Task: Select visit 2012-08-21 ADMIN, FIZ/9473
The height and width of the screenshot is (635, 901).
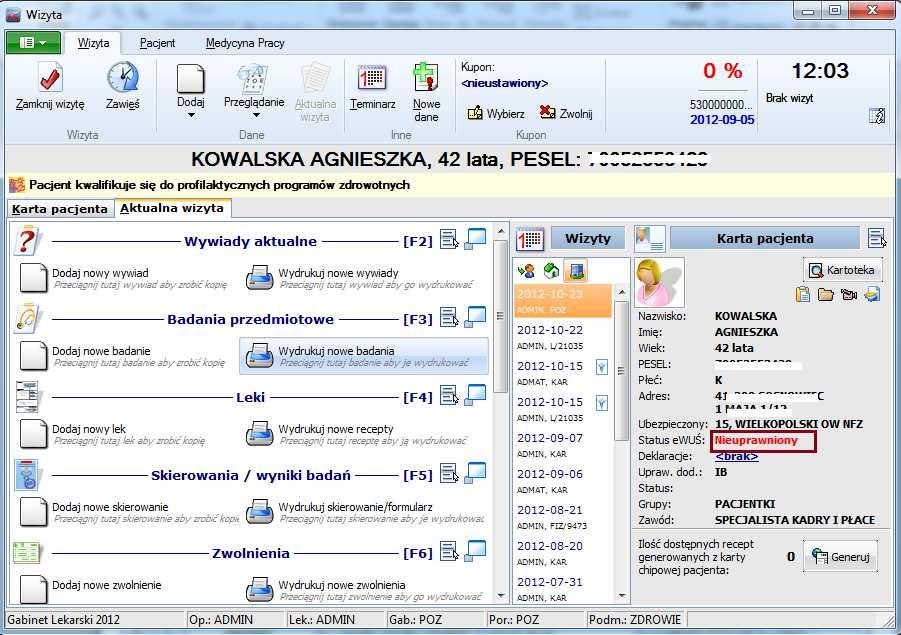Action: pos(563,517)
